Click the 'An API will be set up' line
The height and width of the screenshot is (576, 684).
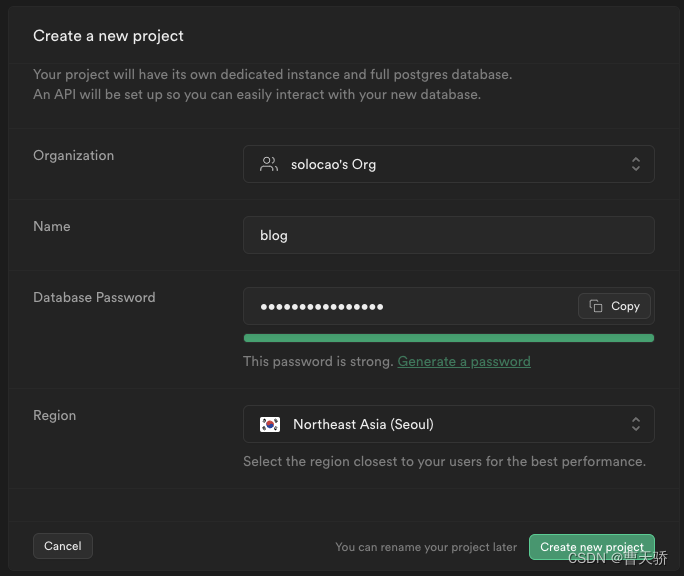pos(257,94)
